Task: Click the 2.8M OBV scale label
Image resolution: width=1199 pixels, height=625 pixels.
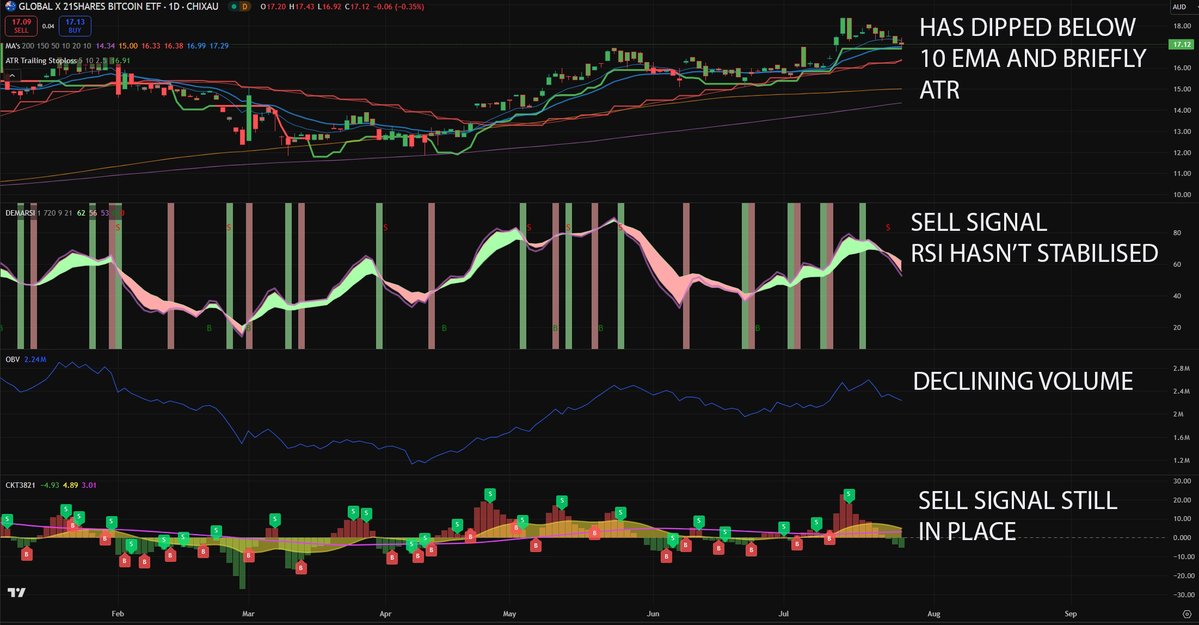Action: tap(1182, 368)
